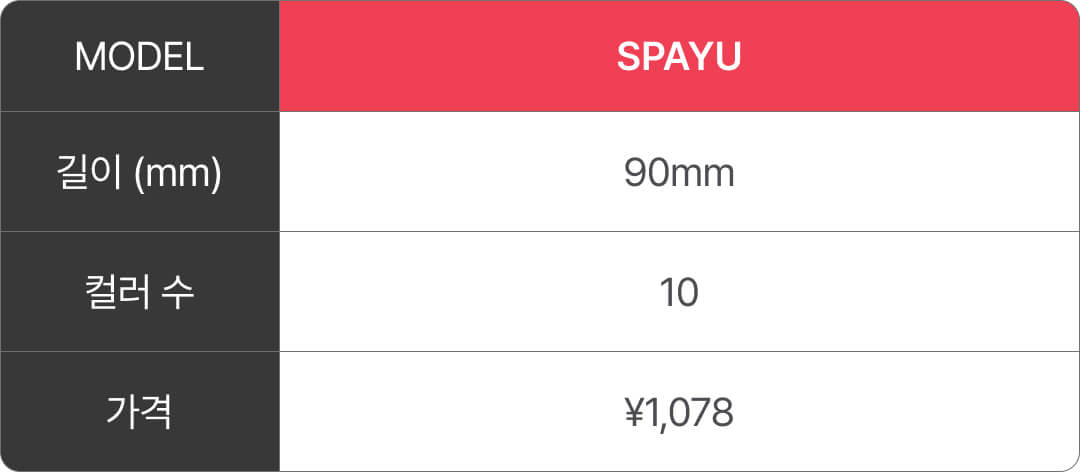Click the 가격 row label
This screenshot has width=1080, height=472.
[x=139, y=412]
